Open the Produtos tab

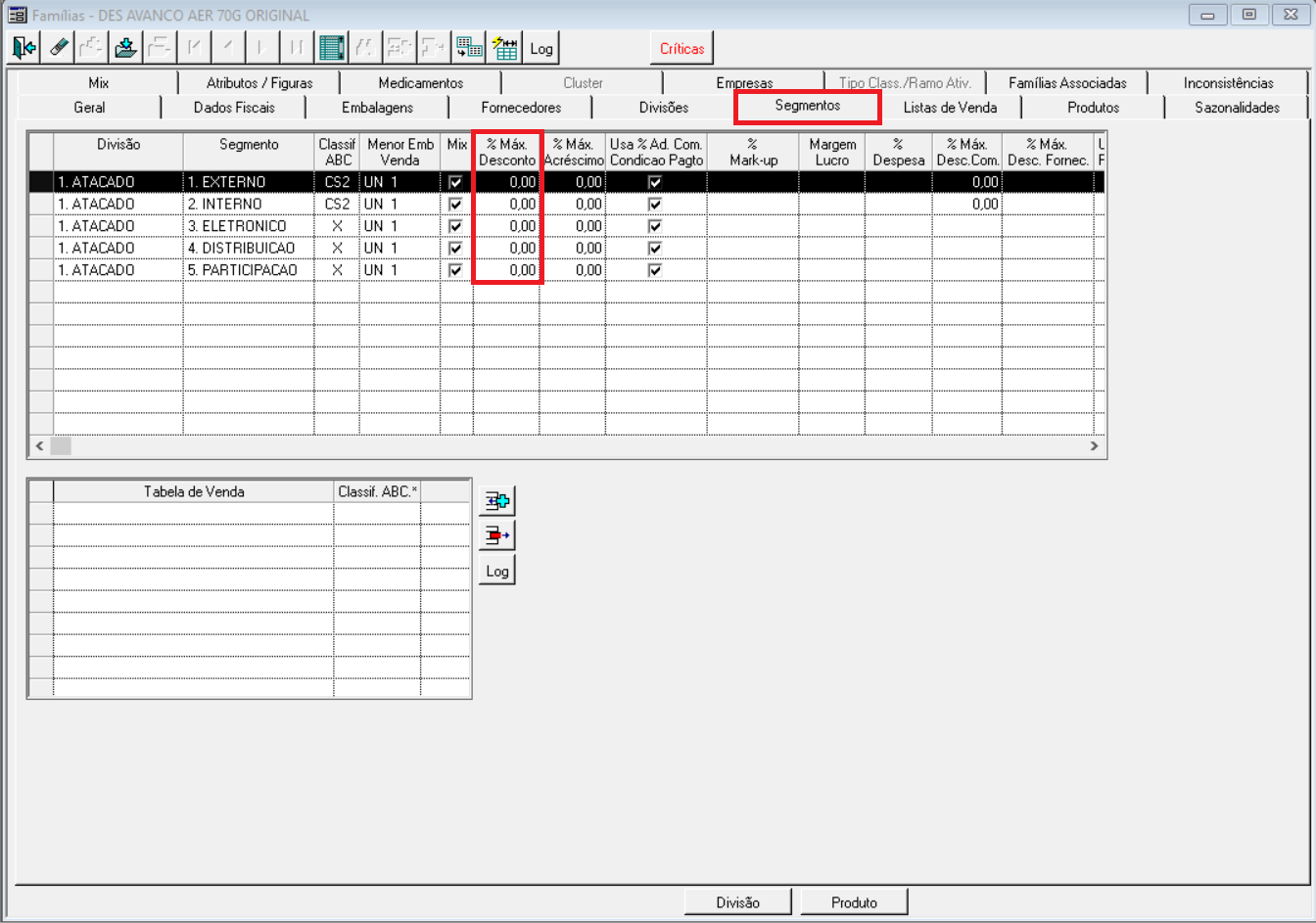coord(1094,108)
